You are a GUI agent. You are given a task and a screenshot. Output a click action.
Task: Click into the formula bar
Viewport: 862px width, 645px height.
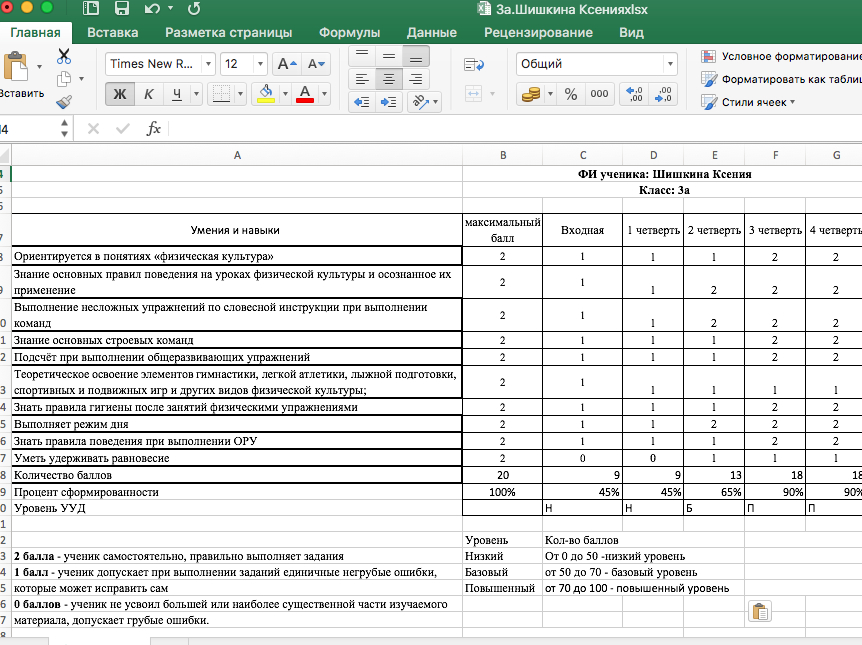click(515, 129)
